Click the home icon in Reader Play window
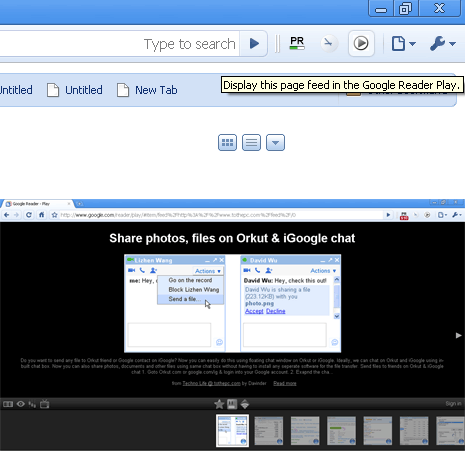The image size is (465, 451). [41, 215]
